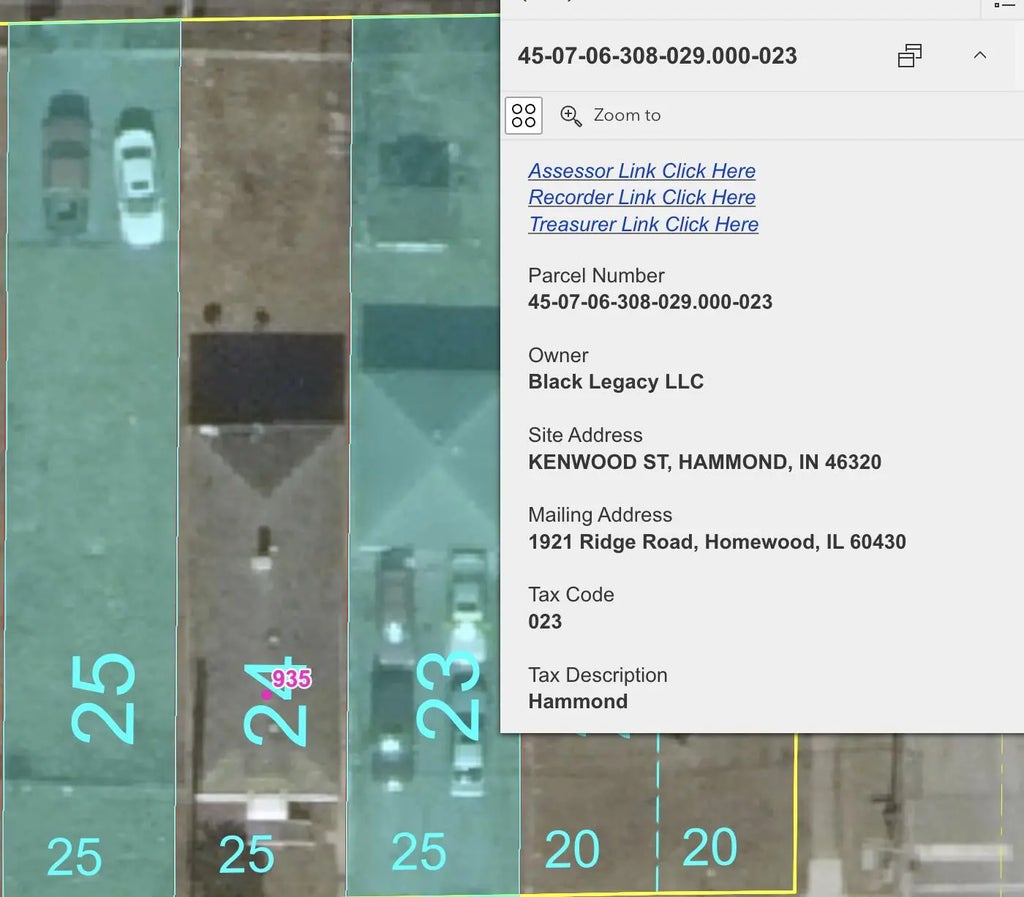The height and width of the screenshot is (897, 1024).
Task: Click the white car parked on lot 25
Action: tap(137, 177)
